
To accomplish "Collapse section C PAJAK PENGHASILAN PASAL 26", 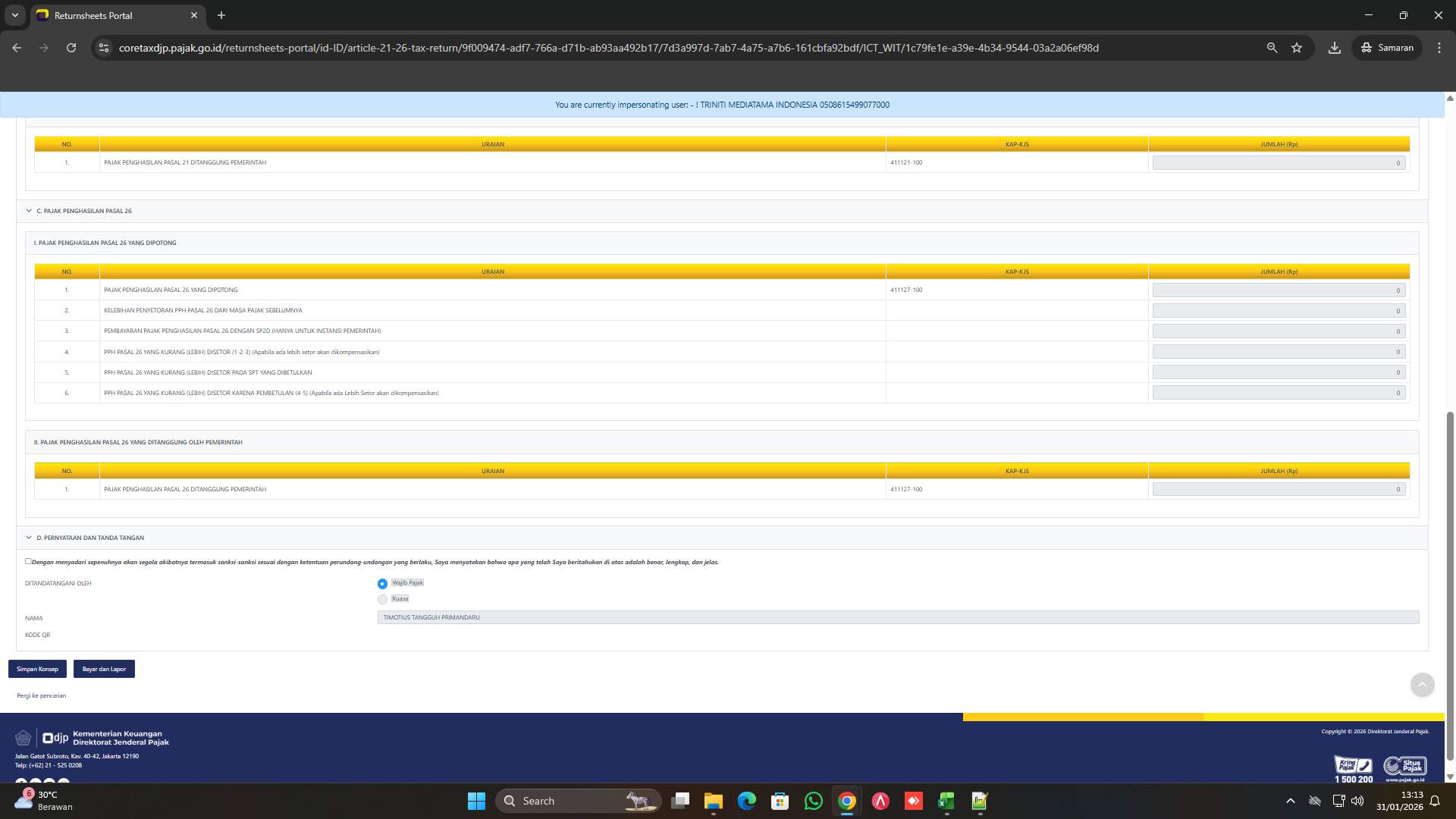I will tap(29, 211).
